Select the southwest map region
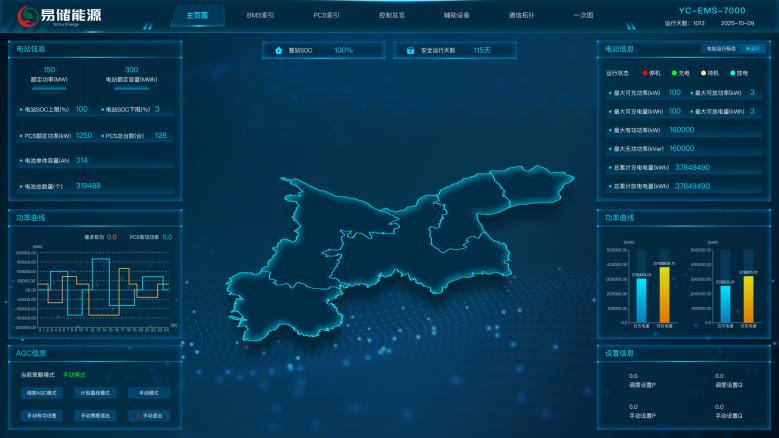 click(283, 305)
